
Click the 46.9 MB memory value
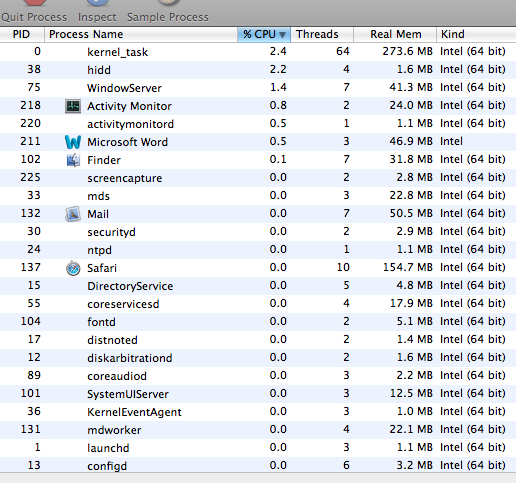coord(411,141)
